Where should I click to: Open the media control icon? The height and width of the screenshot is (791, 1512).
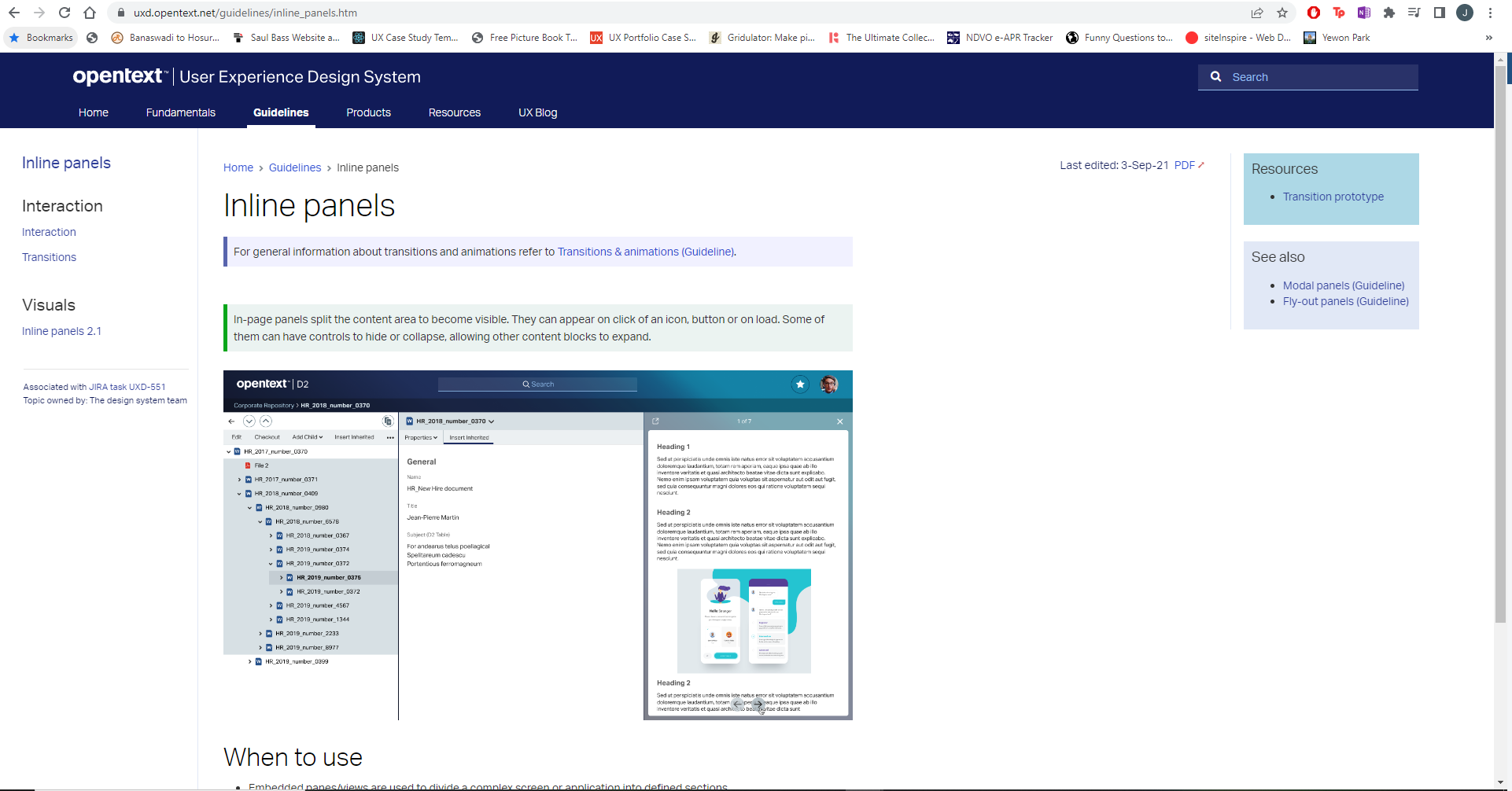(1414, 13)
